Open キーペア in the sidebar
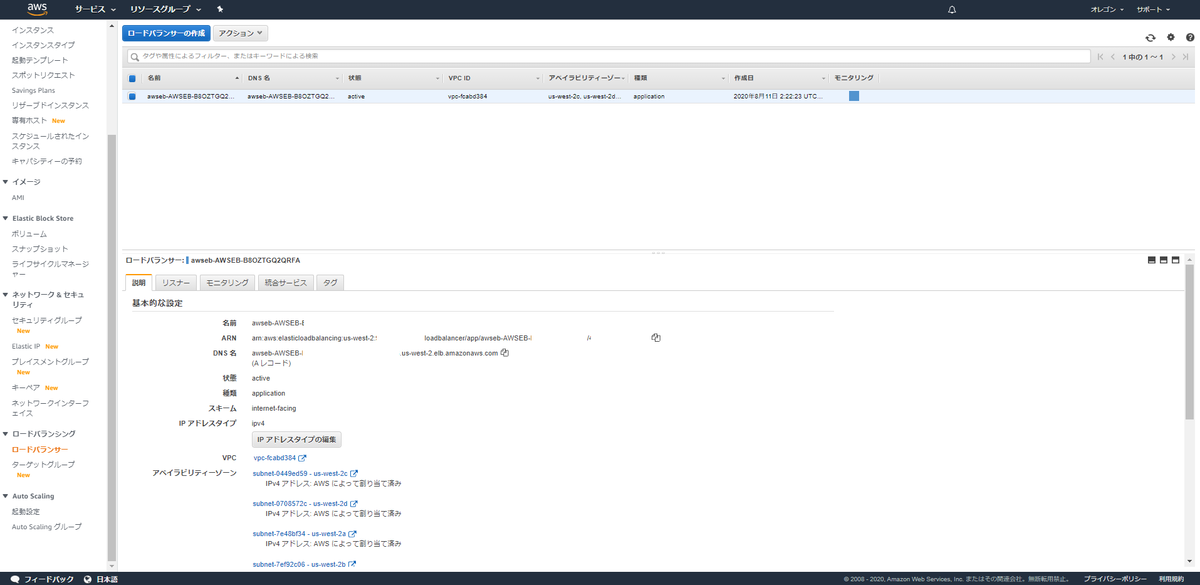 click(26, 387)
